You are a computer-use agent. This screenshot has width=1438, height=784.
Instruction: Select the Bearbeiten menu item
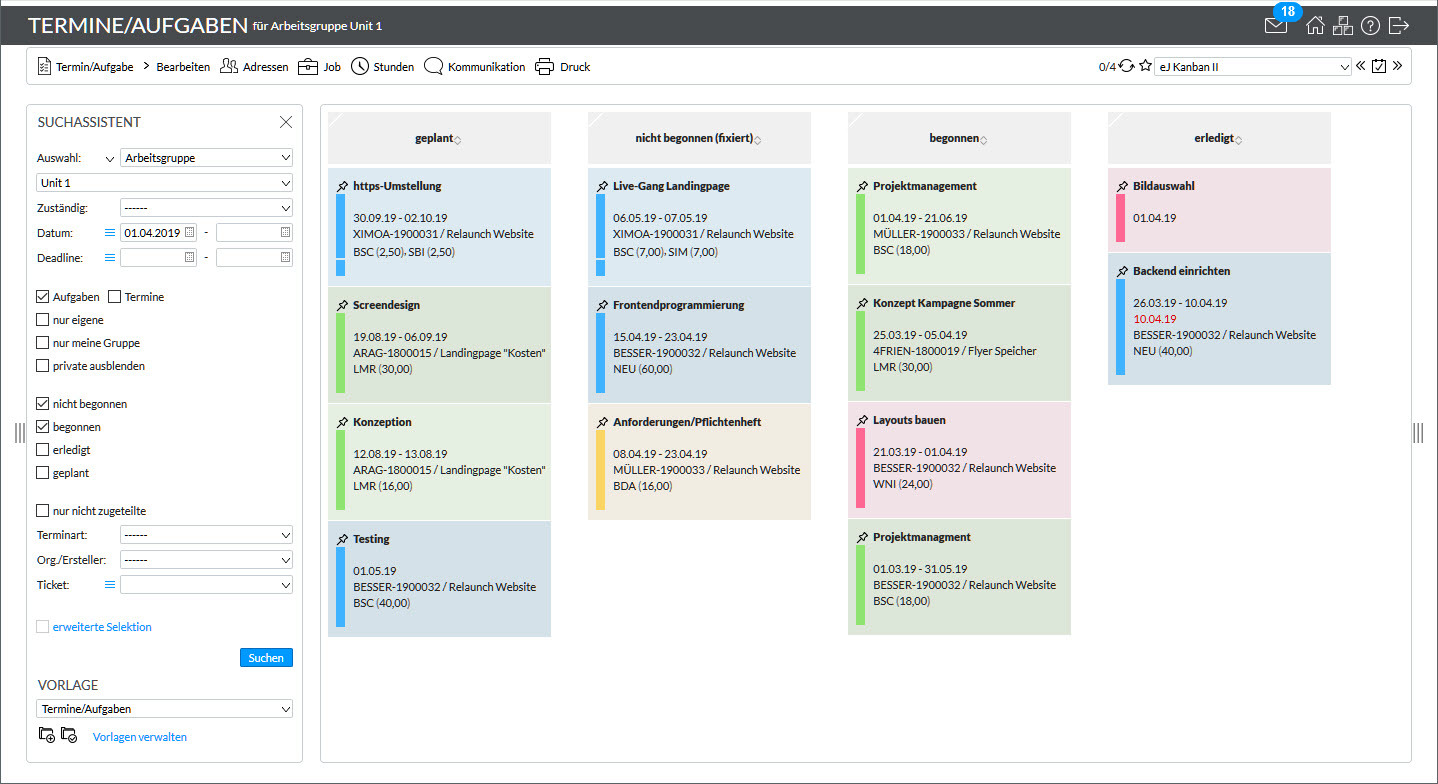(184, 66)
